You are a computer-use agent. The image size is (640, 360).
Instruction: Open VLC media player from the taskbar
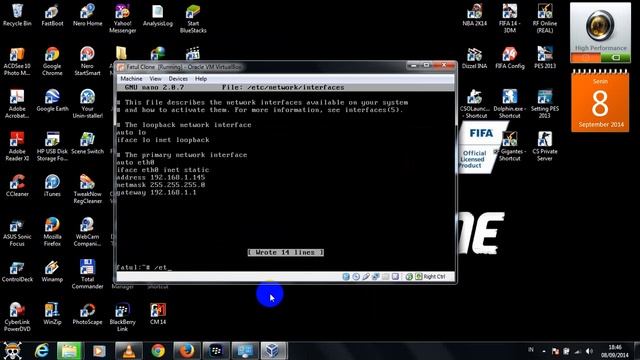[x=129, y=351]
